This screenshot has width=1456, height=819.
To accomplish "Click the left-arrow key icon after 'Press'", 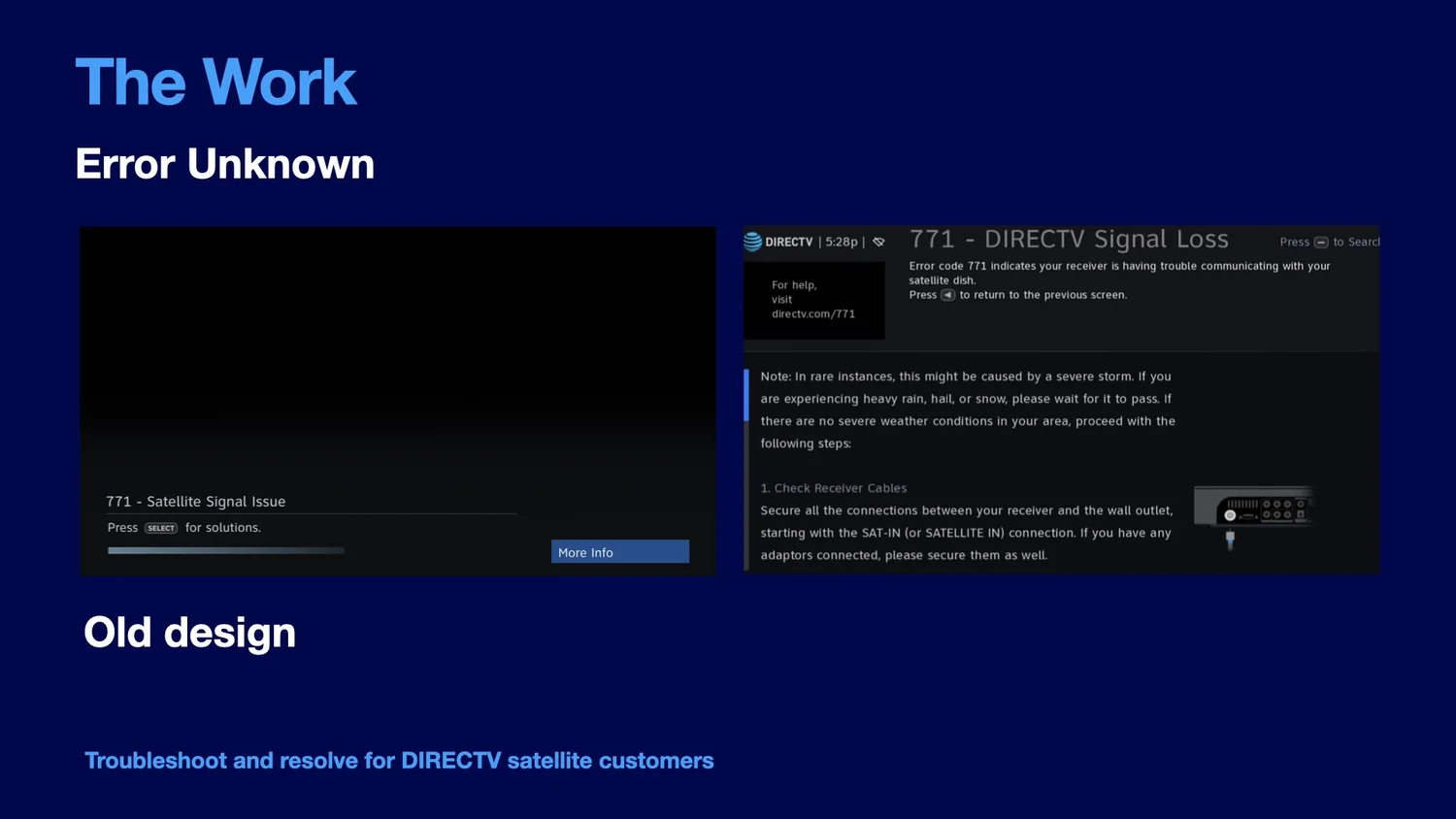I will click(948, 295).
